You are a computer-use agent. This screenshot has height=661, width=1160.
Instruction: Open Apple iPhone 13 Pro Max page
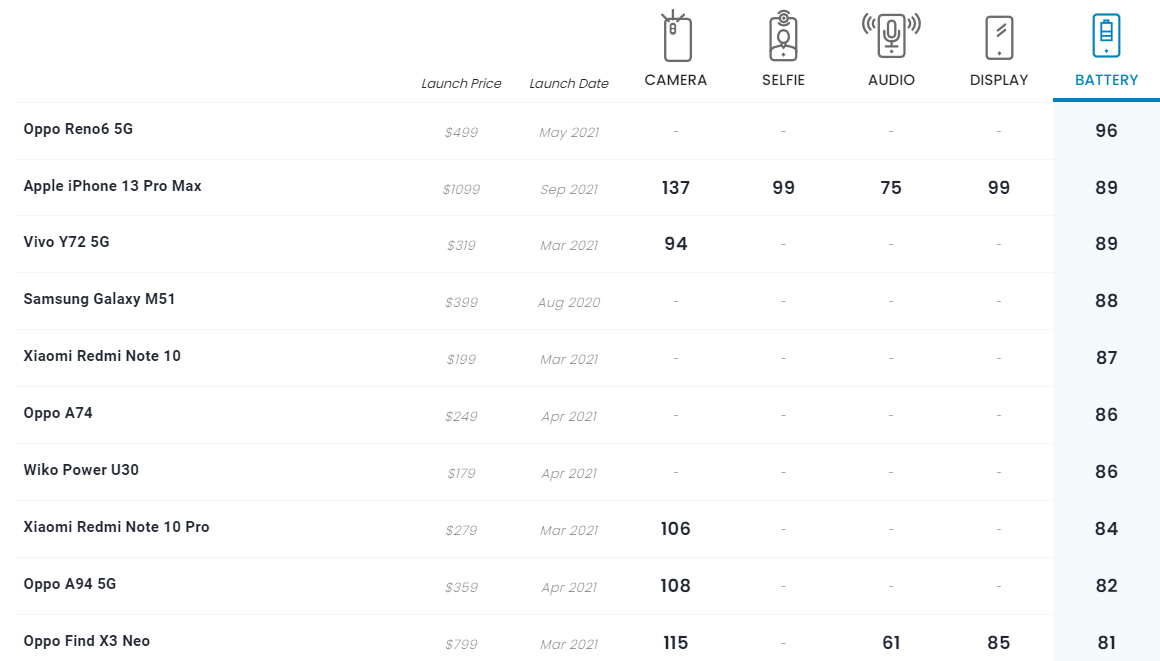pyautogui.click(x=112, y=186)
